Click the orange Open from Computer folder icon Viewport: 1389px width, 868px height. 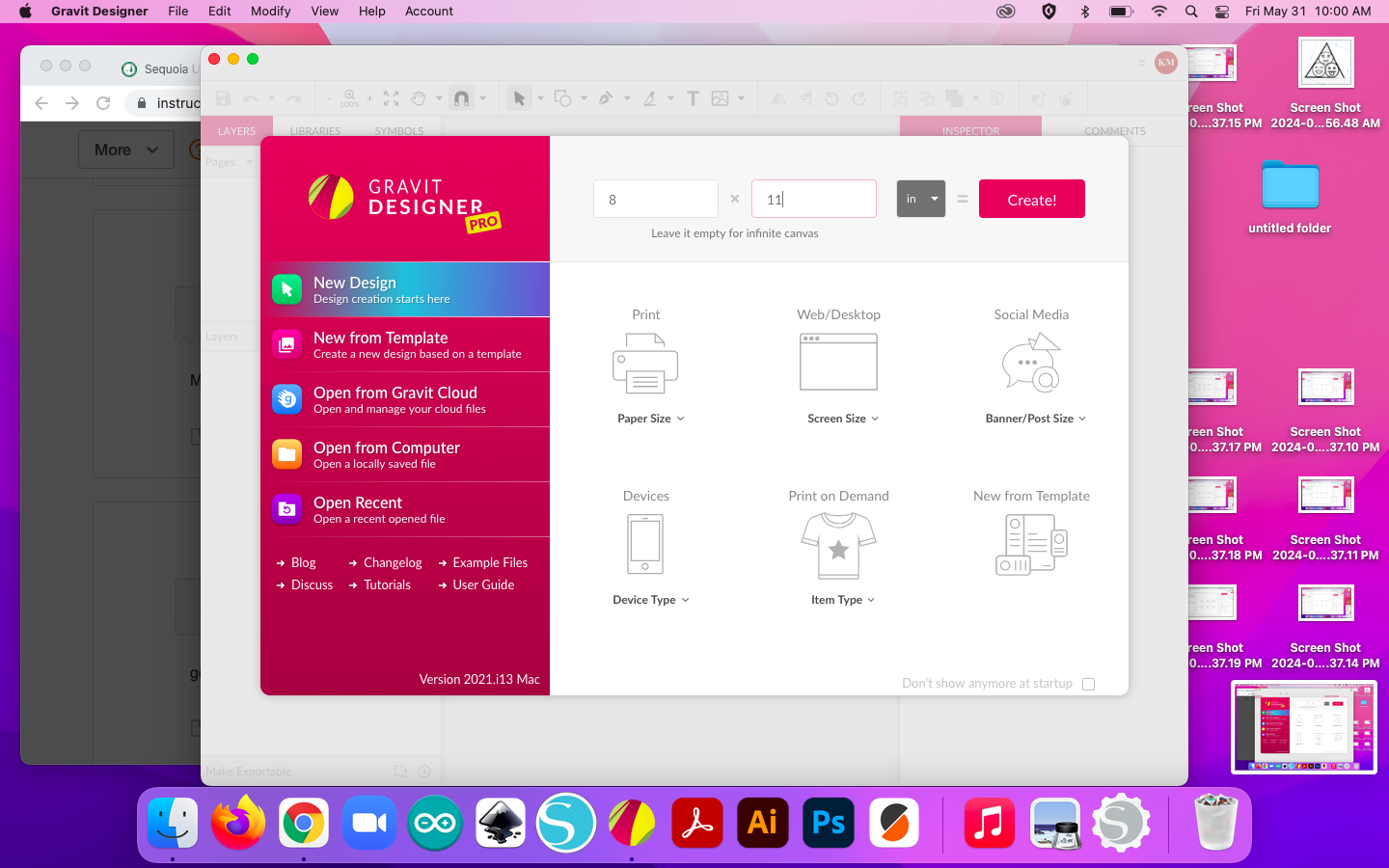point(286,454)
